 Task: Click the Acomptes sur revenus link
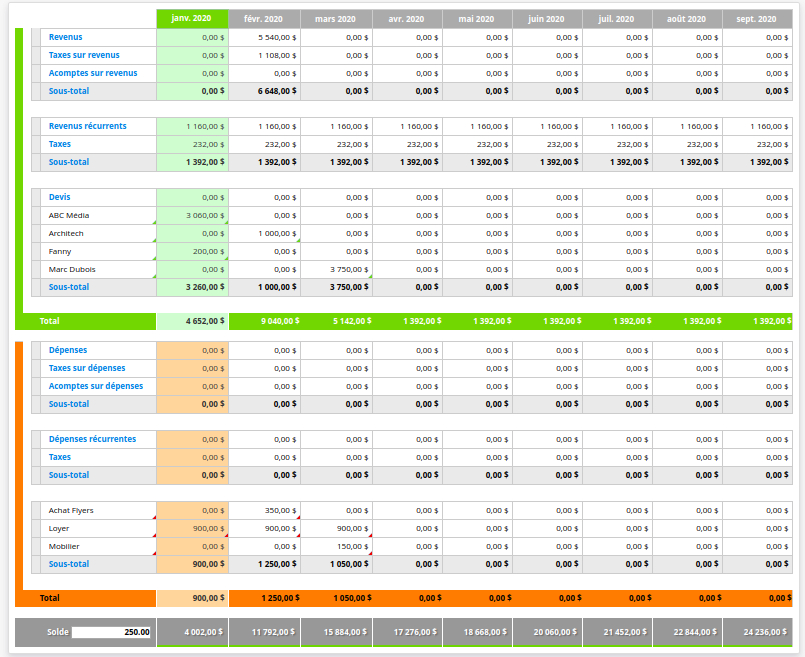click(93, 73)
